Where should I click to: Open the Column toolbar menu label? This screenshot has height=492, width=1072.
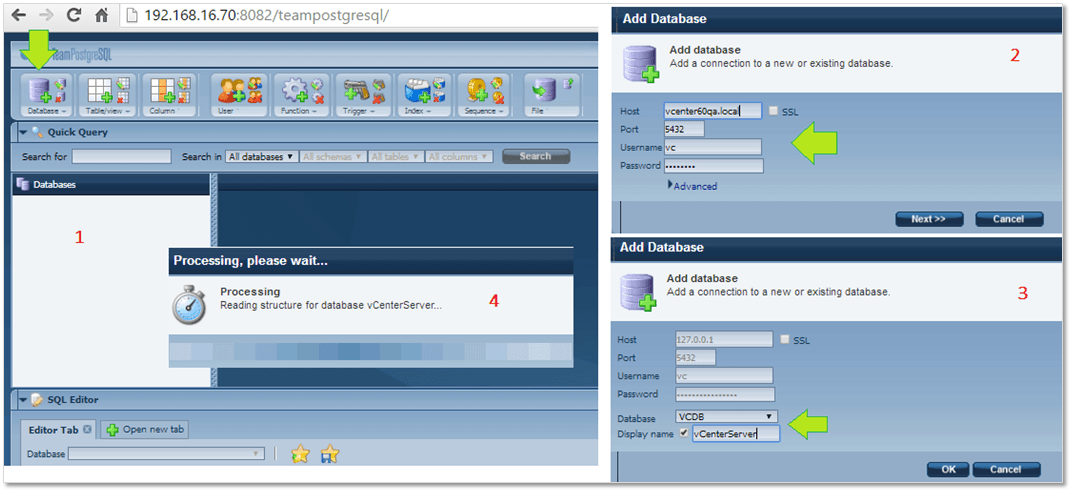(x=164, y=111)
